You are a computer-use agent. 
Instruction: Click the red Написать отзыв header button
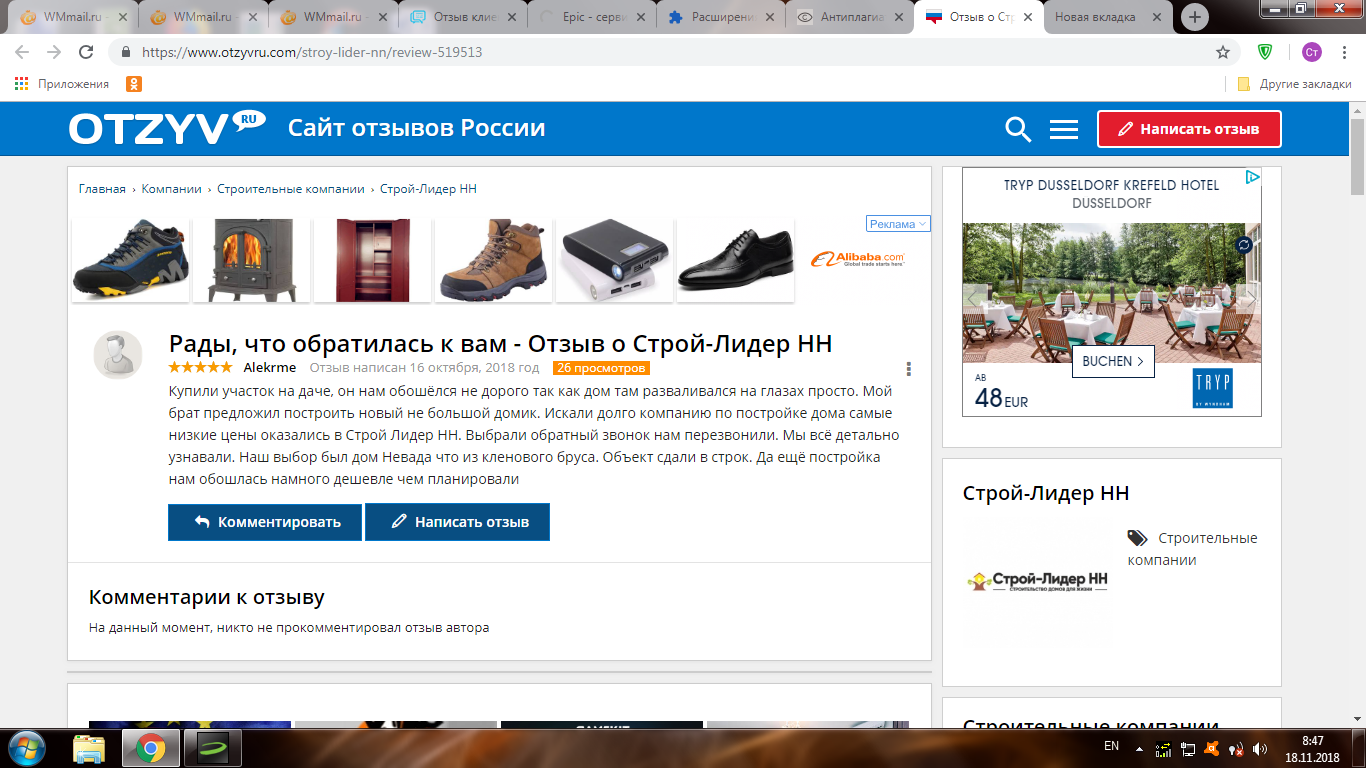click(x=1189, y=129)
